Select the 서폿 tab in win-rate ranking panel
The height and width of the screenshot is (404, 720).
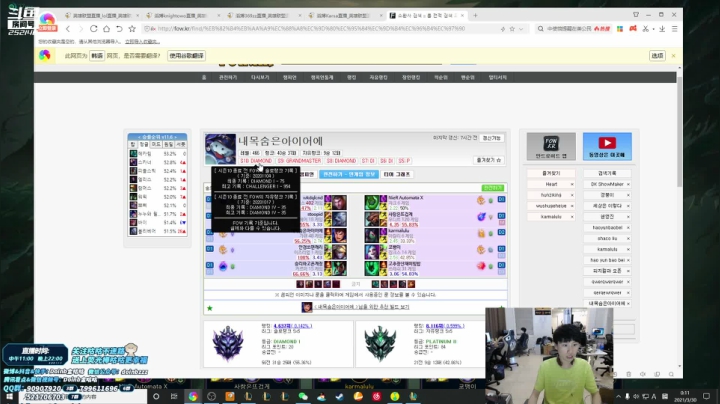click(180, 145)
